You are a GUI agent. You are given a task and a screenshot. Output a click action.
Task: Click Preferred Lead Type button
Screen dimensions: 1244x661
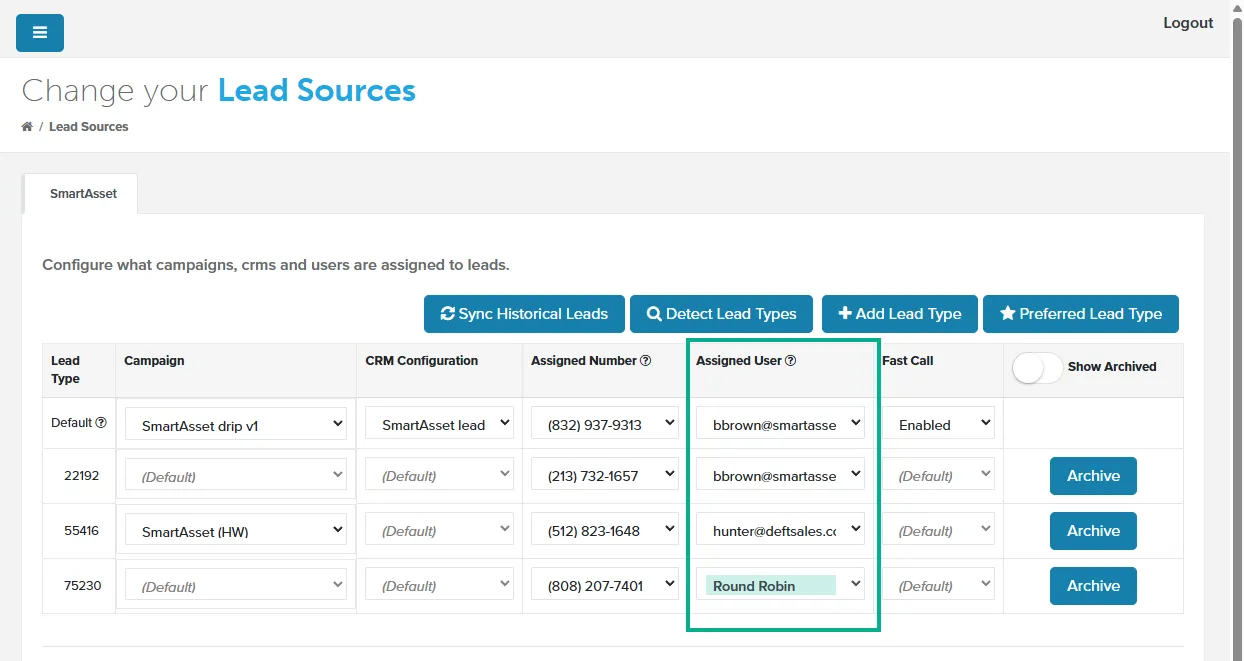click(x=1081, y=314)
